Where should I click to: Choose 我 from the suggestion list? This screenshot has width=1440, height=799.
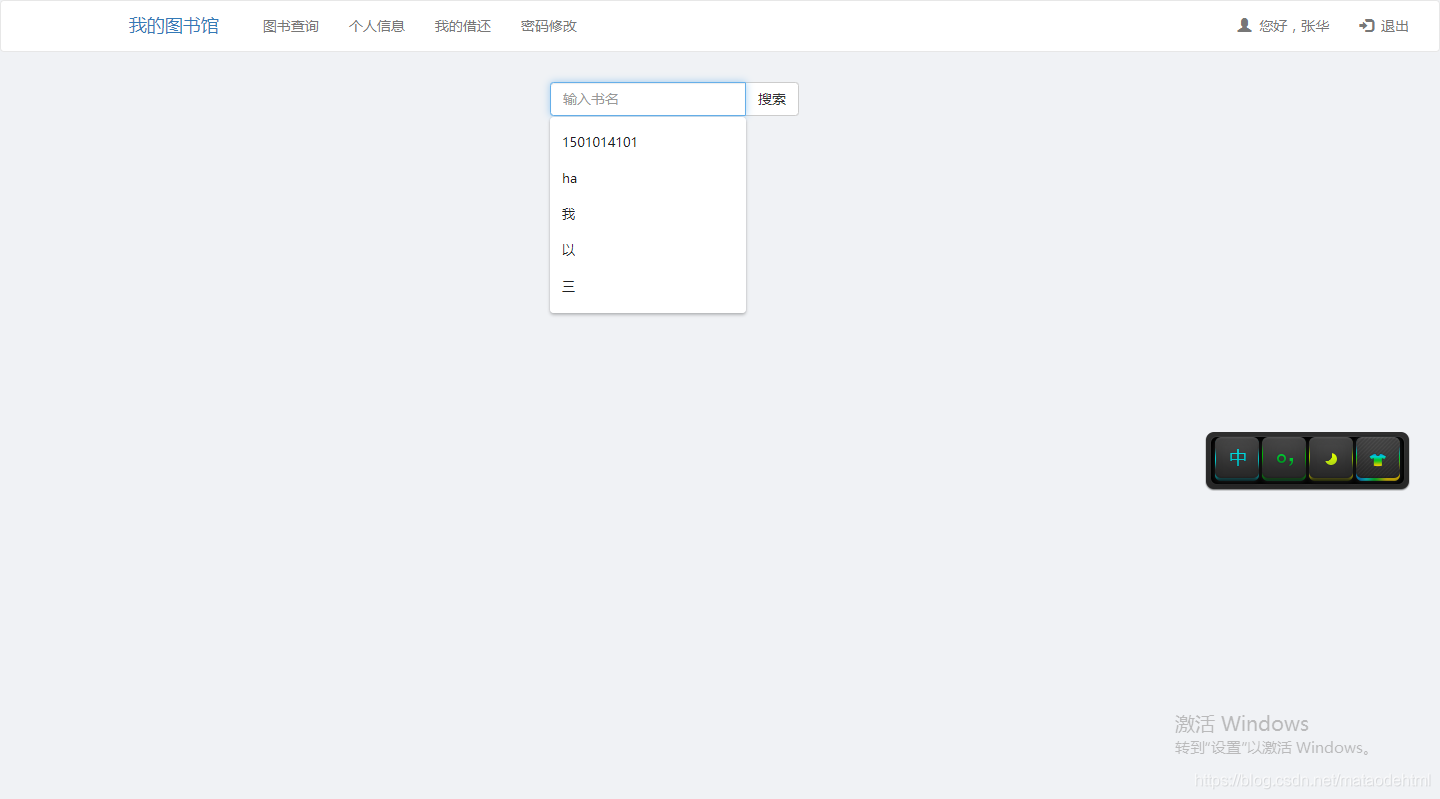[x=568, y=213]
